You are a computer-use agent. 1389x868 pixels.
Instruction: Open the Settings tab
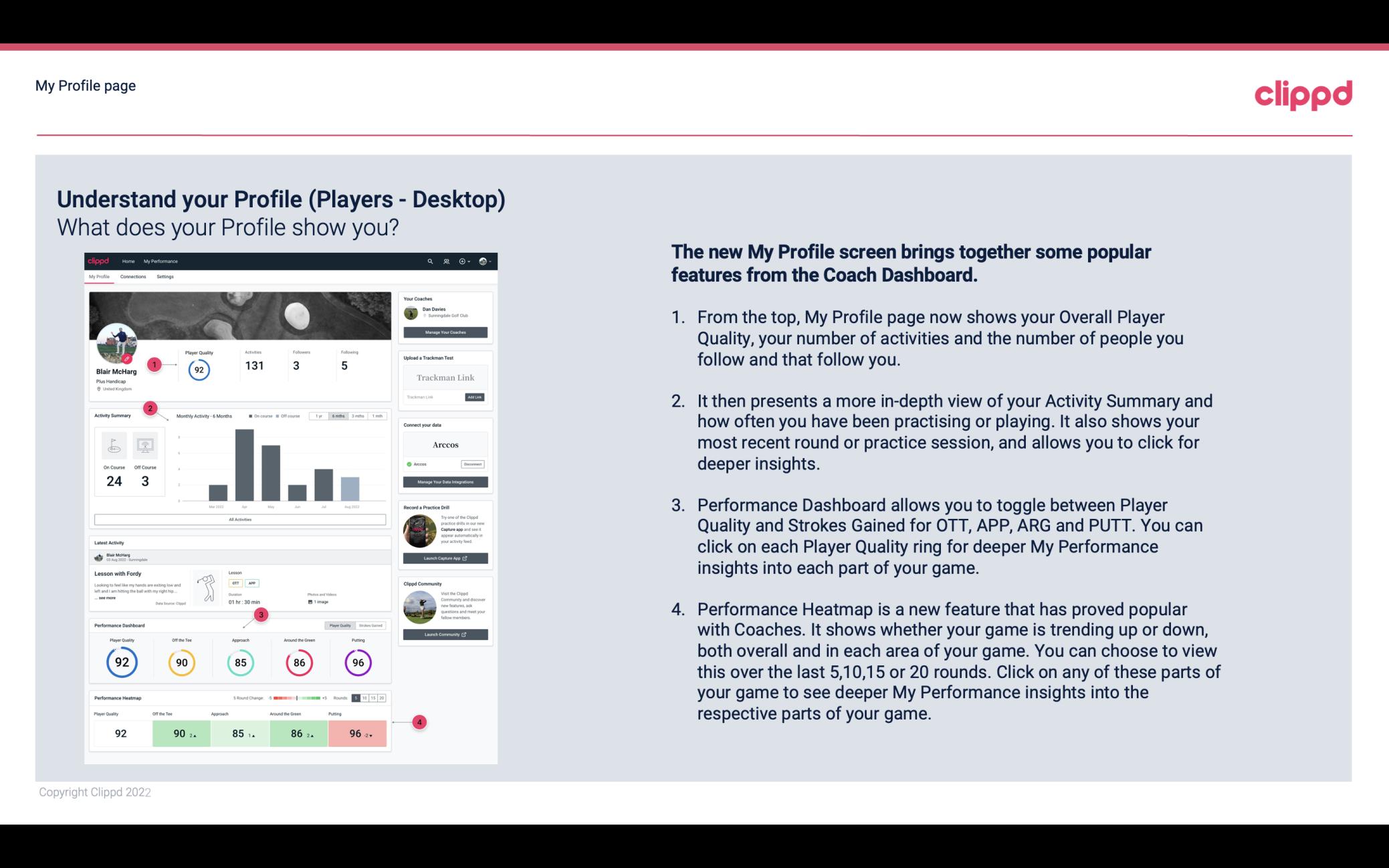click(165, 277)
